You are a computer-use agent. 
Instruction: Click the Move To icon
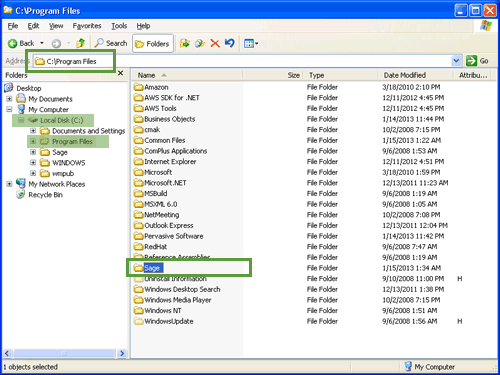(185, 43)
